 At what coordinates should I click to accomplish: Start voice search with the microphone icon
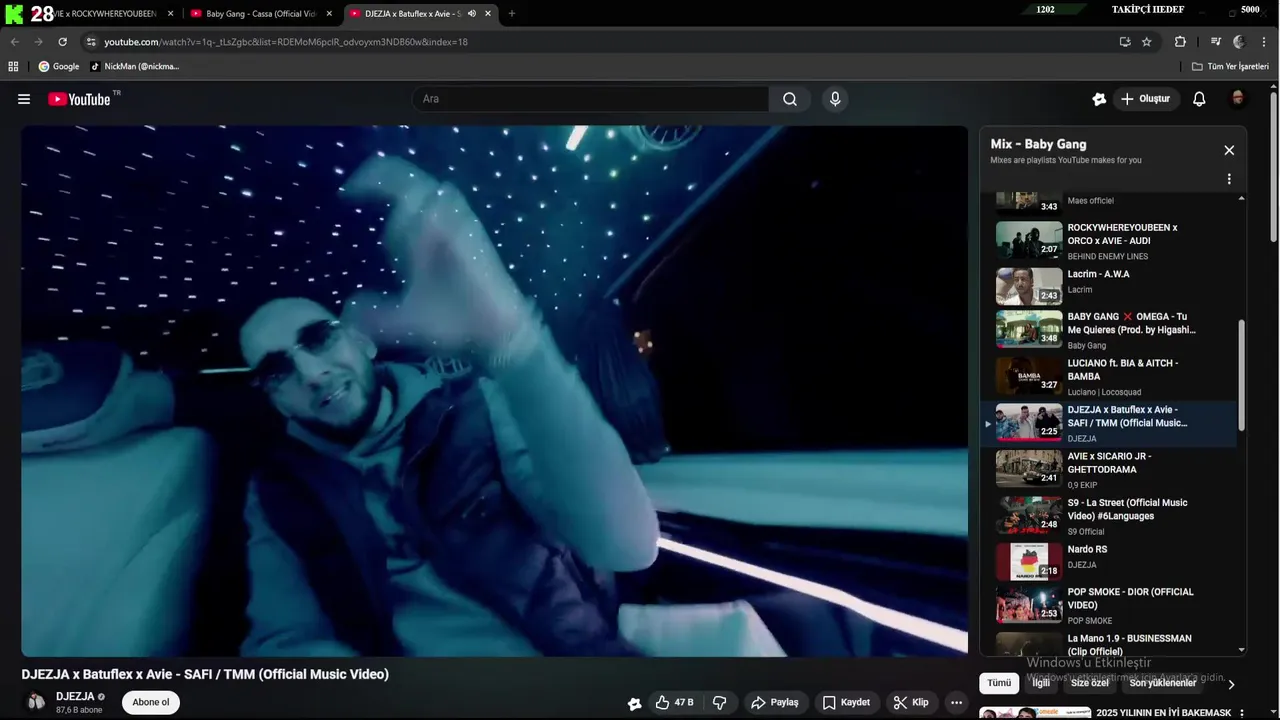coord(835,99)
